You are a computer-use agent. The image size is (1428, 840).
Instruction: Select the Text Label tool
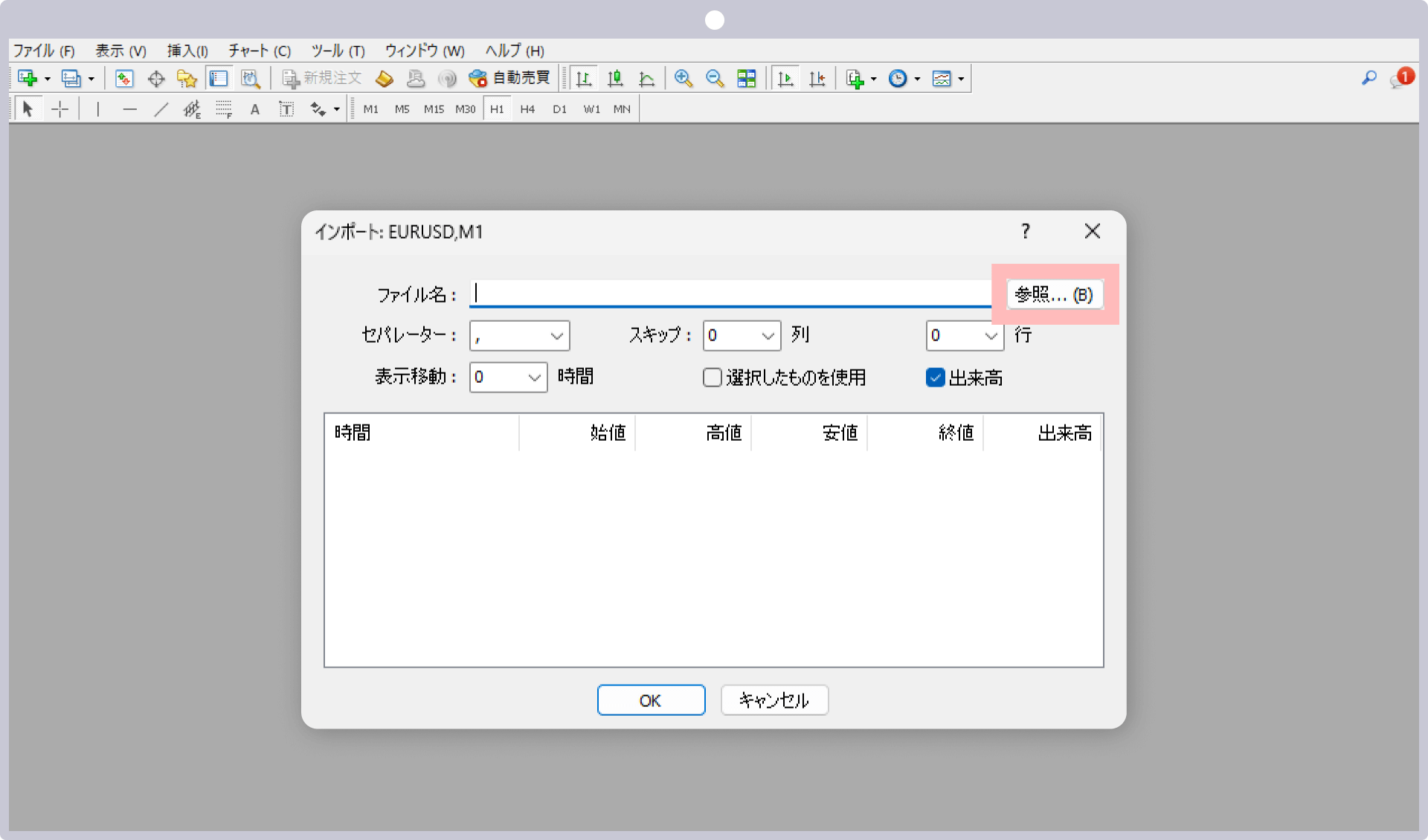[286, 109]
